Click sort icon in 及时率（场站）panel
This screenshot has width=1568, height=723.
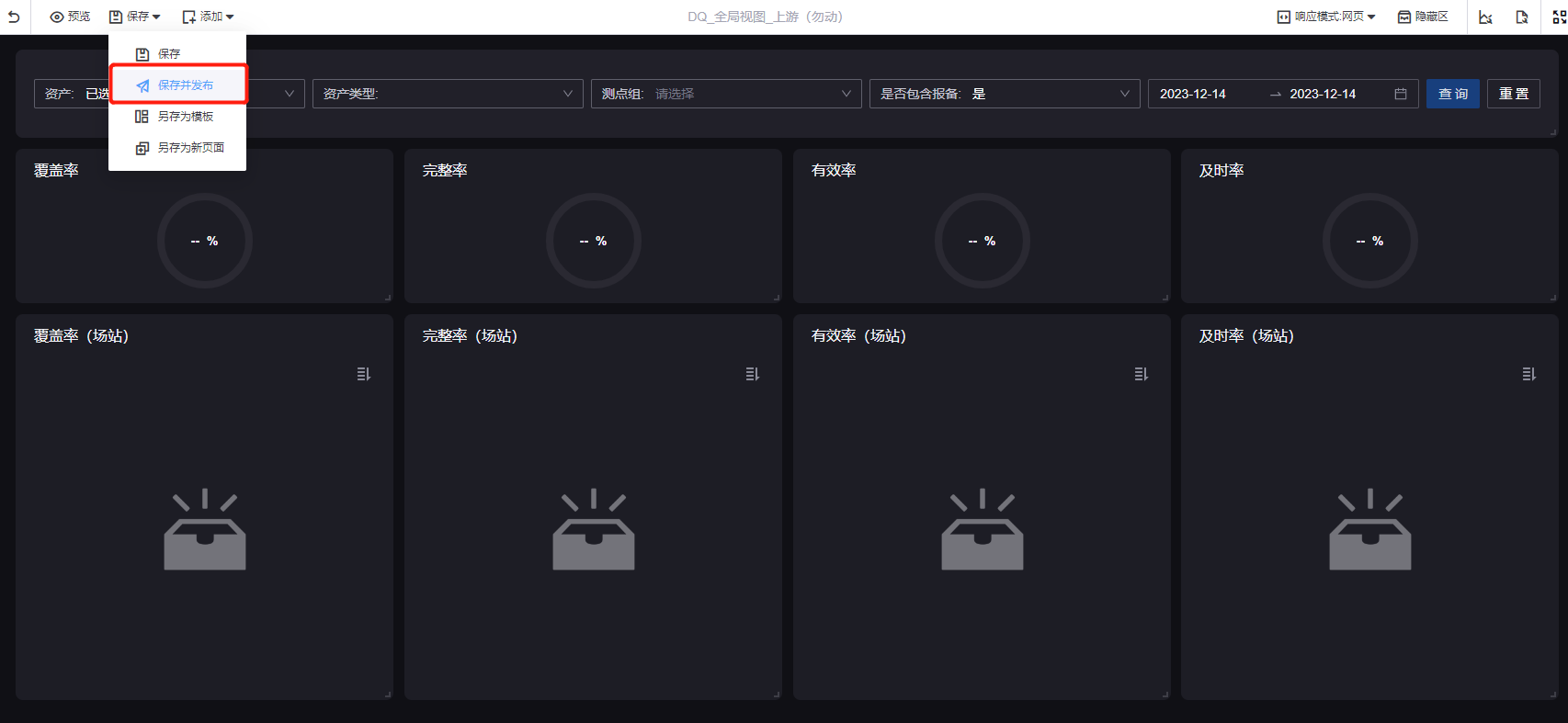pos(1529,374)
